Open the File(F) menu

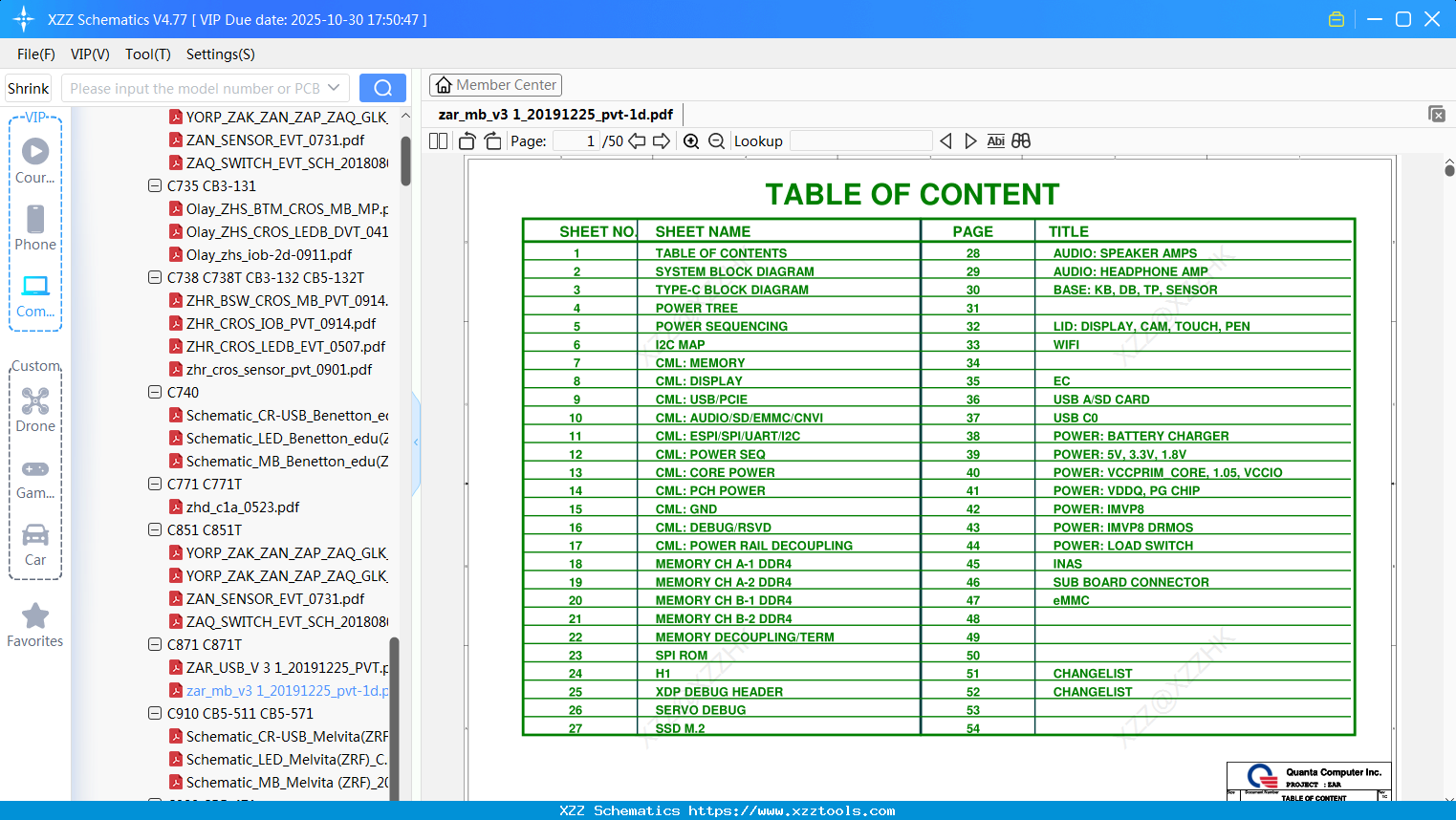(x=36, y=54)
